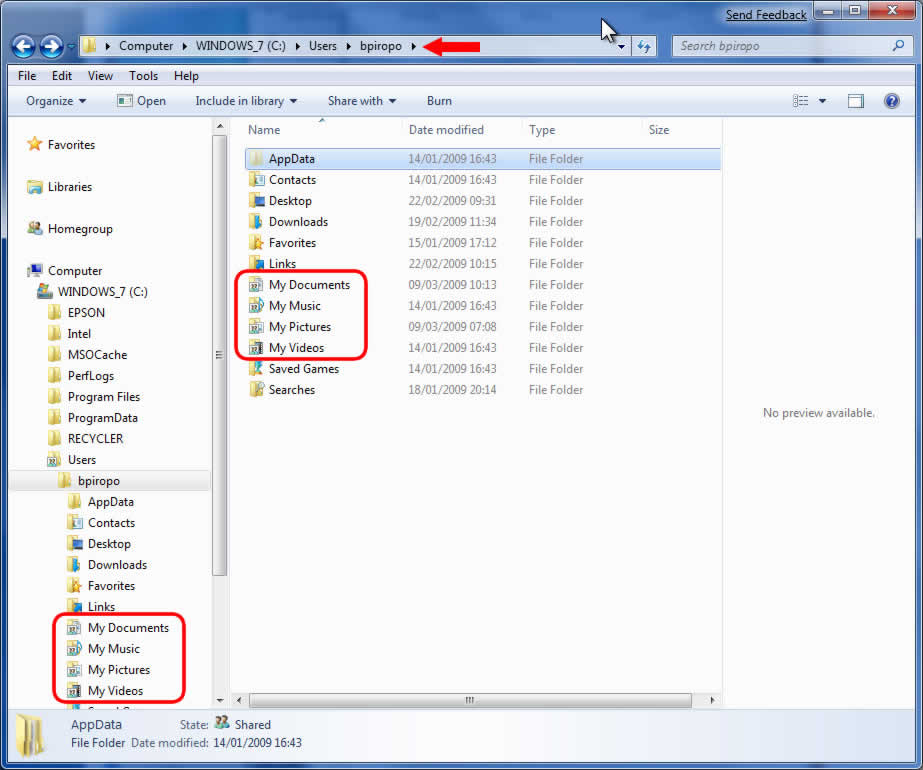Click the My Pictures icon in navigation tree
The height and width of the screenshot is (770, 923).
74,669
